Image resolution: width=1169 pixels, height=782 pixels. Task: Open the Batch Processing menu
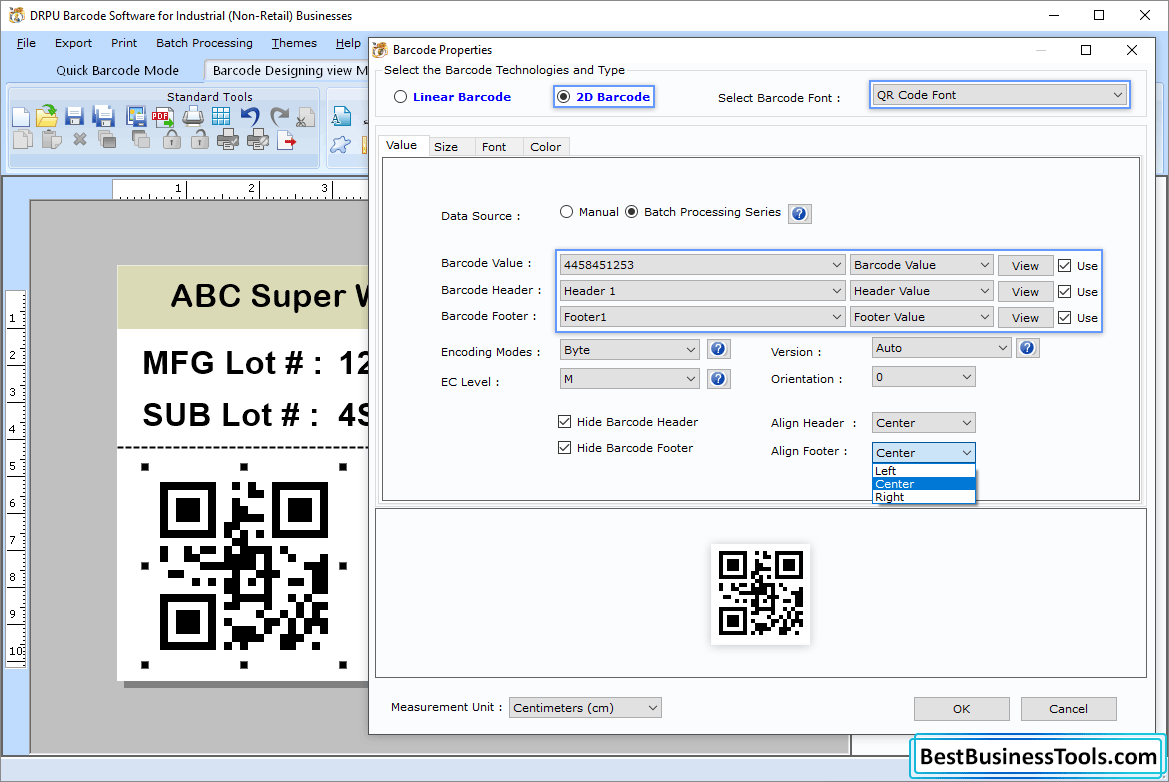tap(204, 43)
